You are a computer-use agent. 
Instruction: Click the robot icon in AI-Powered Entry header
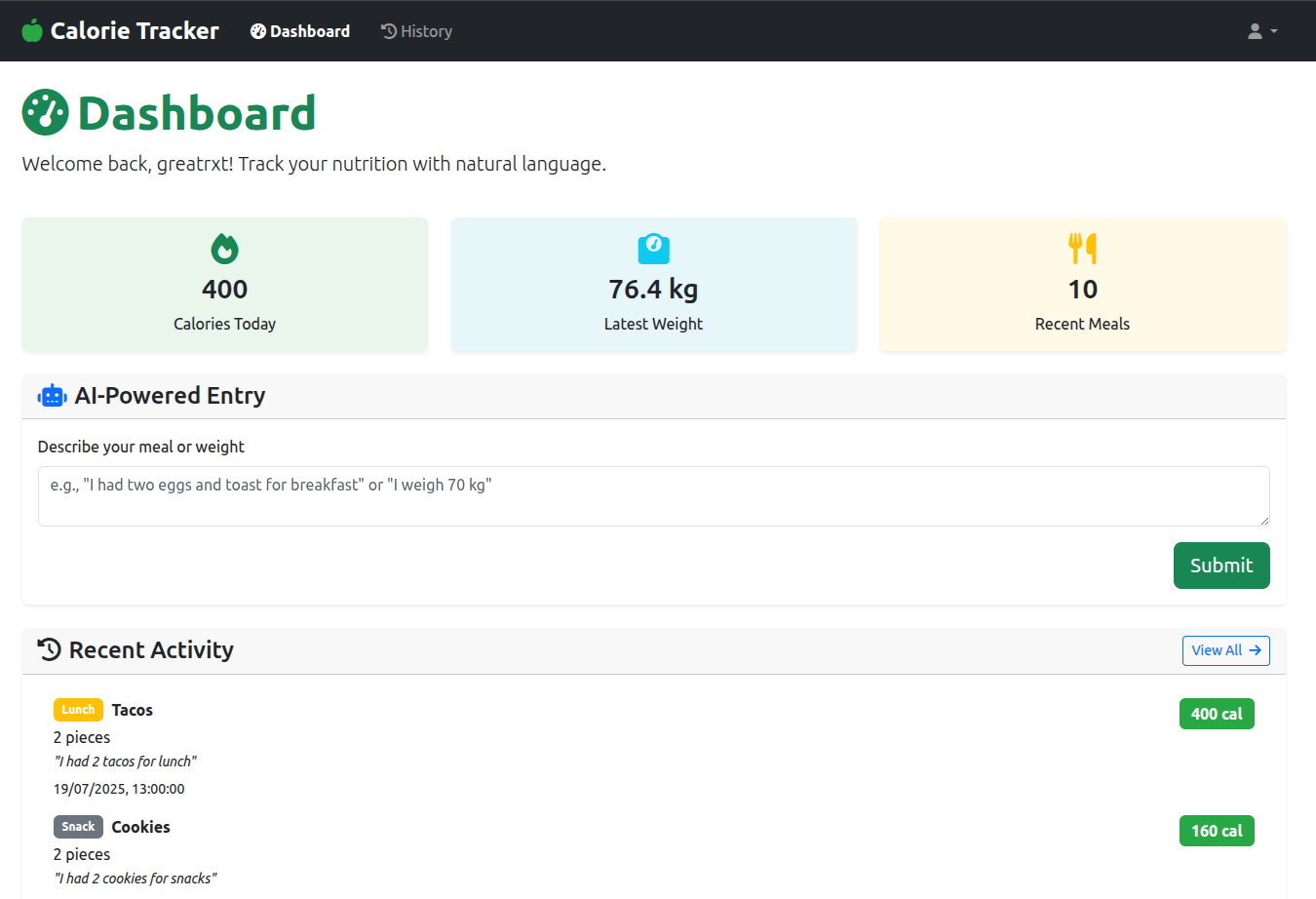[51, 395]
